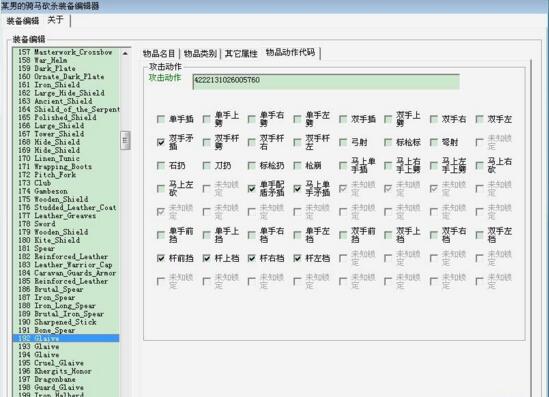The height and width of the screenshot is (397, 549).
Task: Enable the 单手插 checkbox
Action: coord(161,119)
